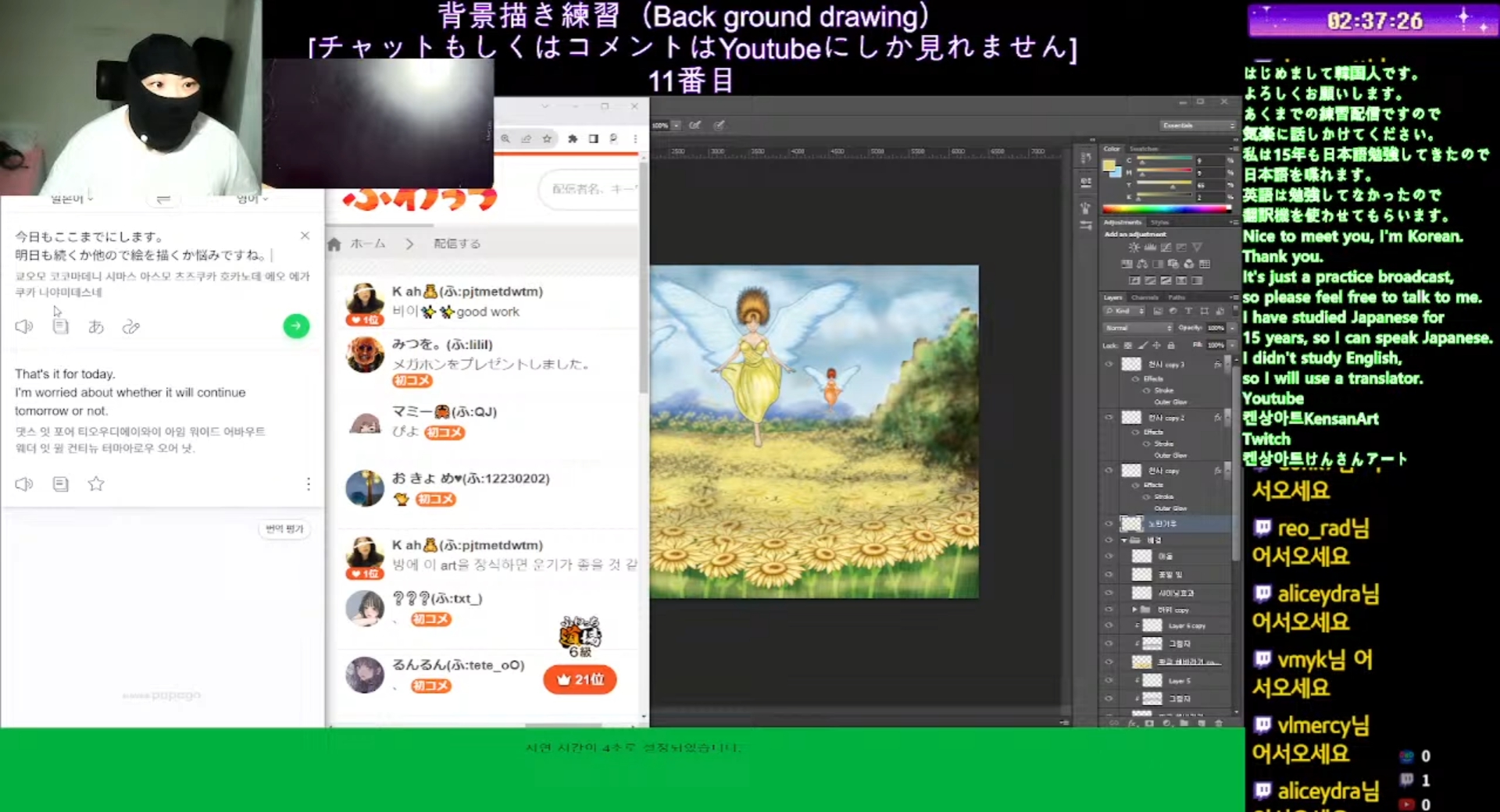Screen dimensions: 1500x812
Task: Click the 번역 평가 button in Papago
Action: click(x=284, y=529)
